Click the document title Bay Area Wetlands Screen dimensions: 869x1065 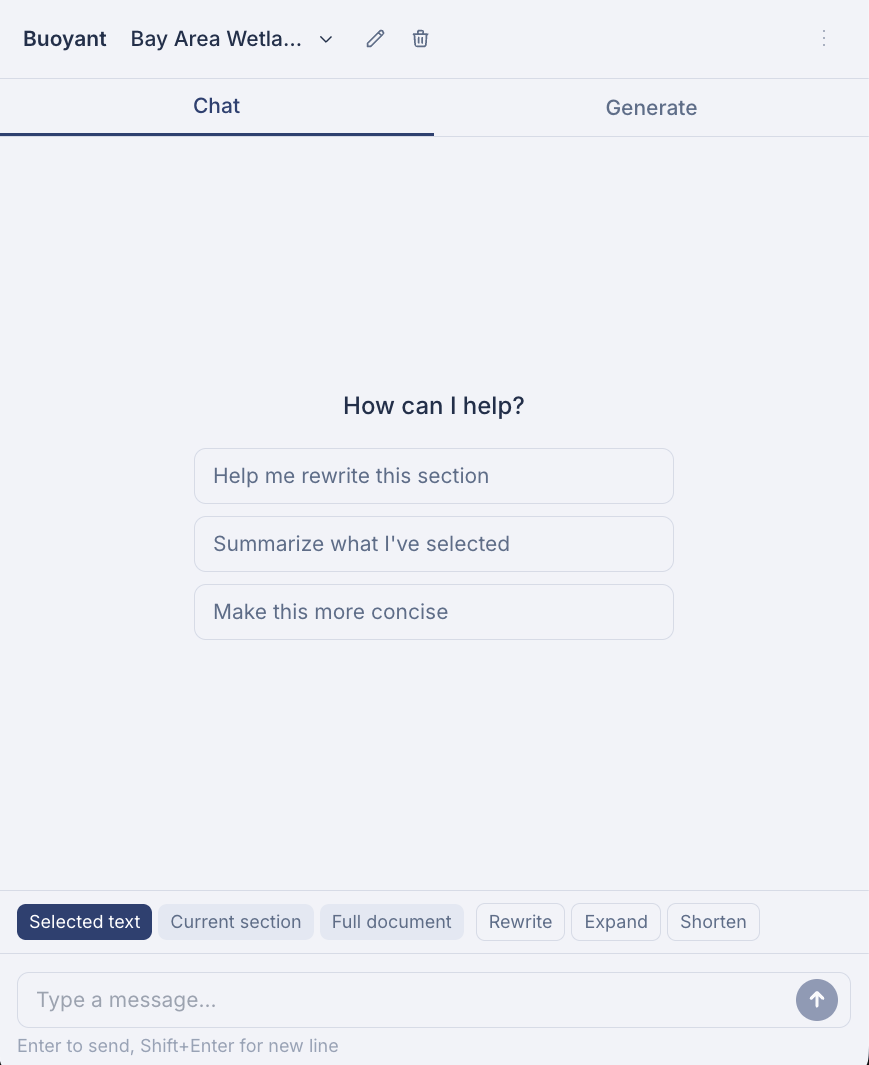[x=216, y=39]
